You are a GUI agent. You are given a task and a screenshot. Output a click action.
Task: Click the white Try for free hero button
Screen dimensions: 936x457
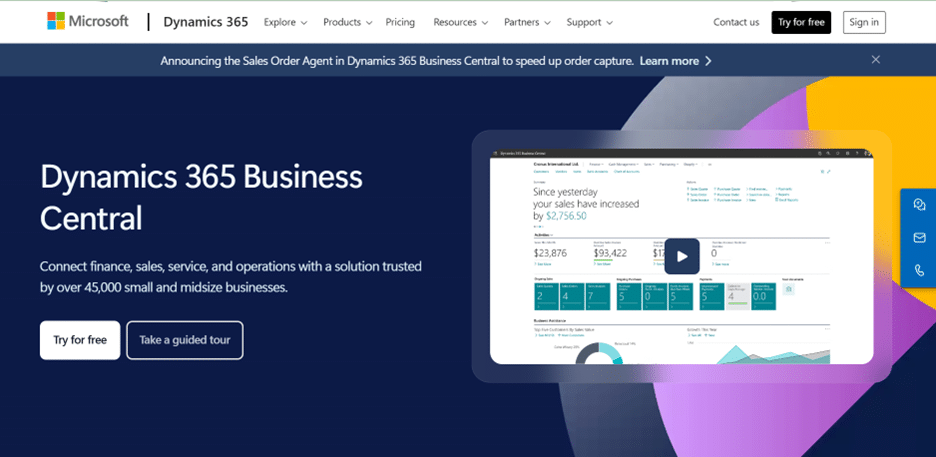click(x=80, y=340)
